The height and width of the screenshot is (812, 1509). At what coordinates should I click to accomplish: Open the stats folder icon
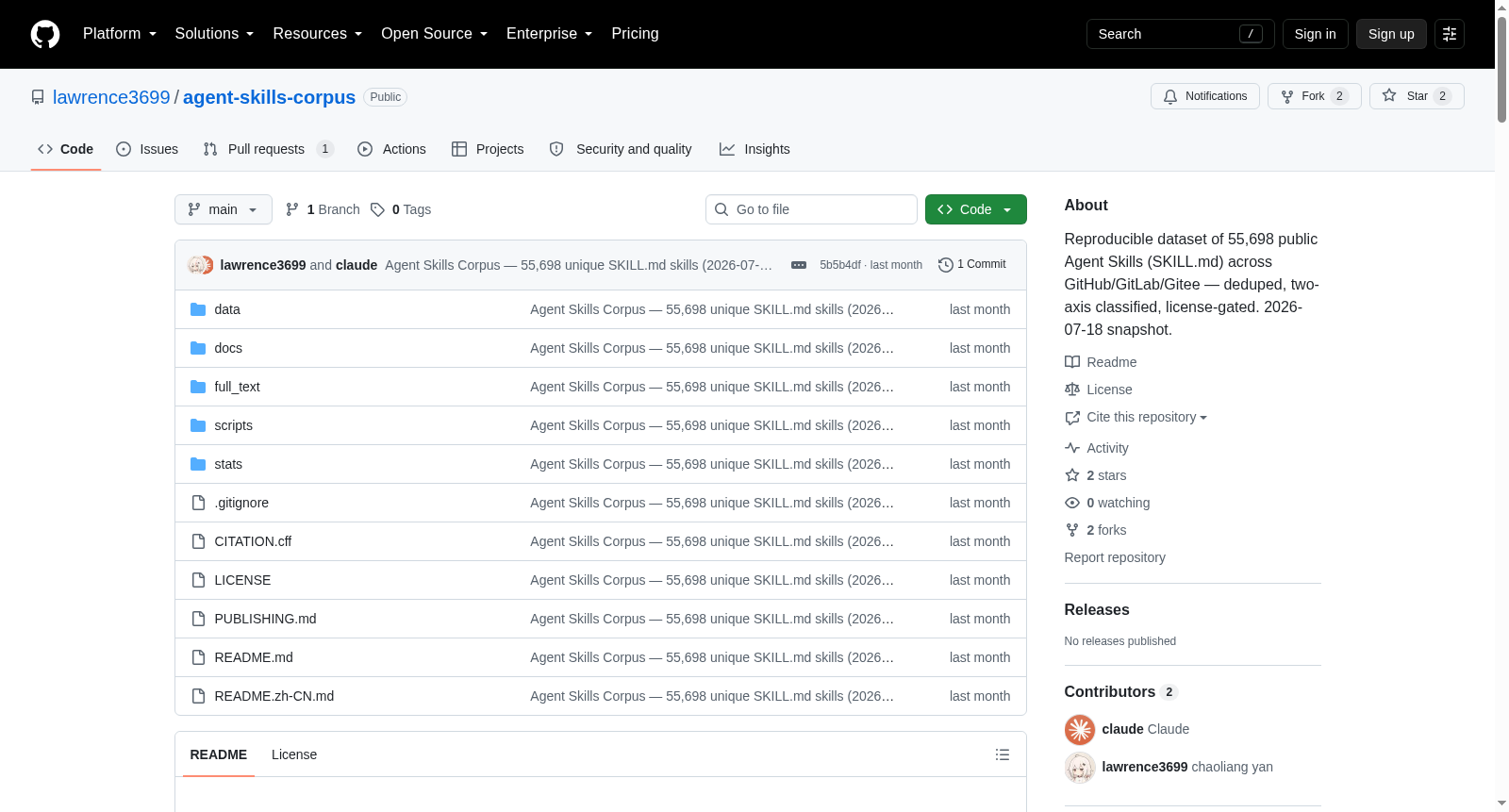[x=198, y=464]
